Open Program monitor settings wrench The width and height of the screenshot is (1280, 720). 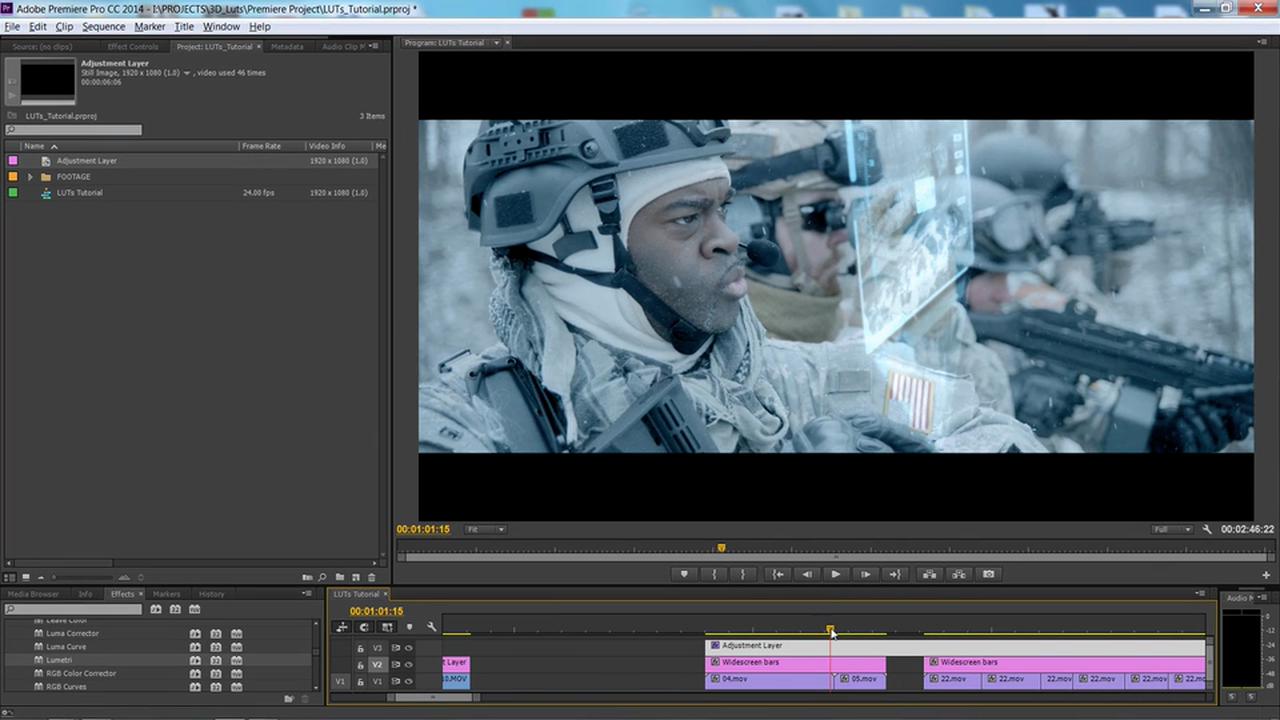[x=1207, y=529]
